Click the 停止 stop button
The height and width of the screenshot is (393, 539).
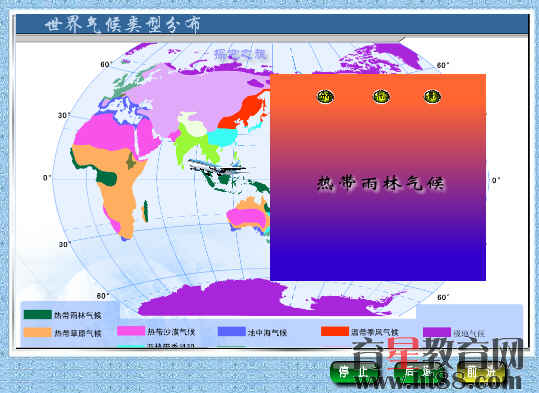coord(354,372)
